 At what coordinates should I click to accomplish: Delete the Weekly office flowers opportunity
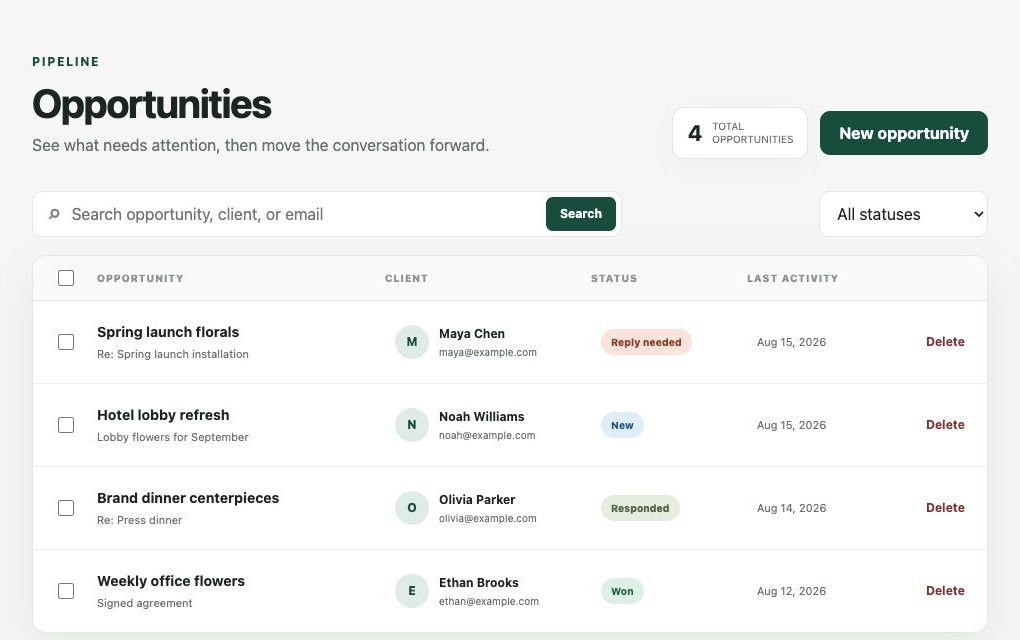pyautogui.click(x=945, y=591)
